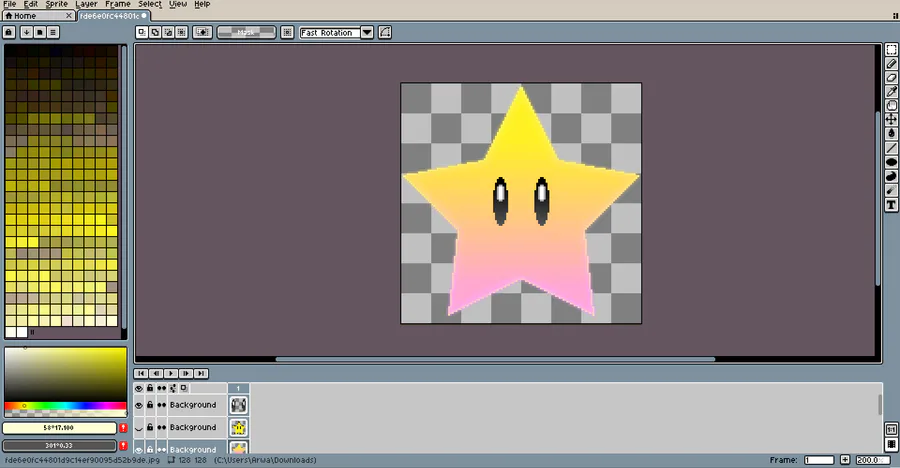This screenshot has height=468, width=900.
Task: Choose Add to selection mode
Action: click(x=155, y=32)
